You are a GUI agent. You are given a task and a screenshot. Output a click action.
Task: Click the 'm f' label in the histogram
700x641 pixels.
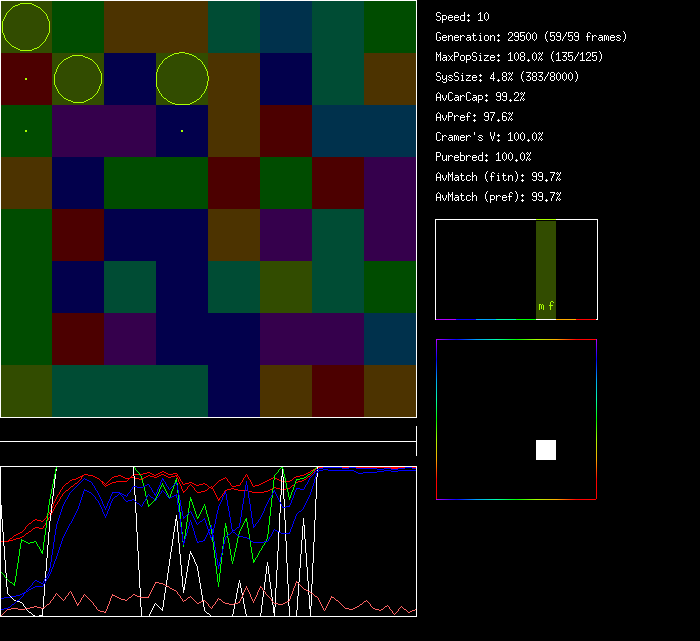tap(546, 306)
